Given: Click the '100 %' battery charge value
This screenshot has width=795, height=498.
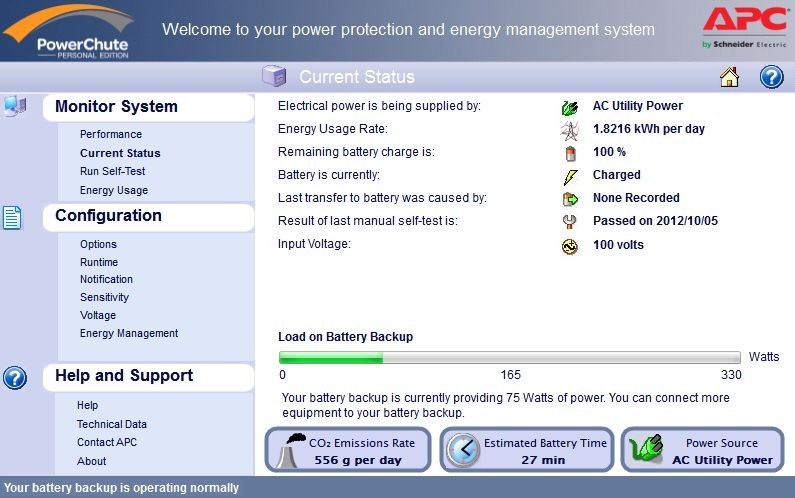Looking at the screenshot, I should (609, 152).
